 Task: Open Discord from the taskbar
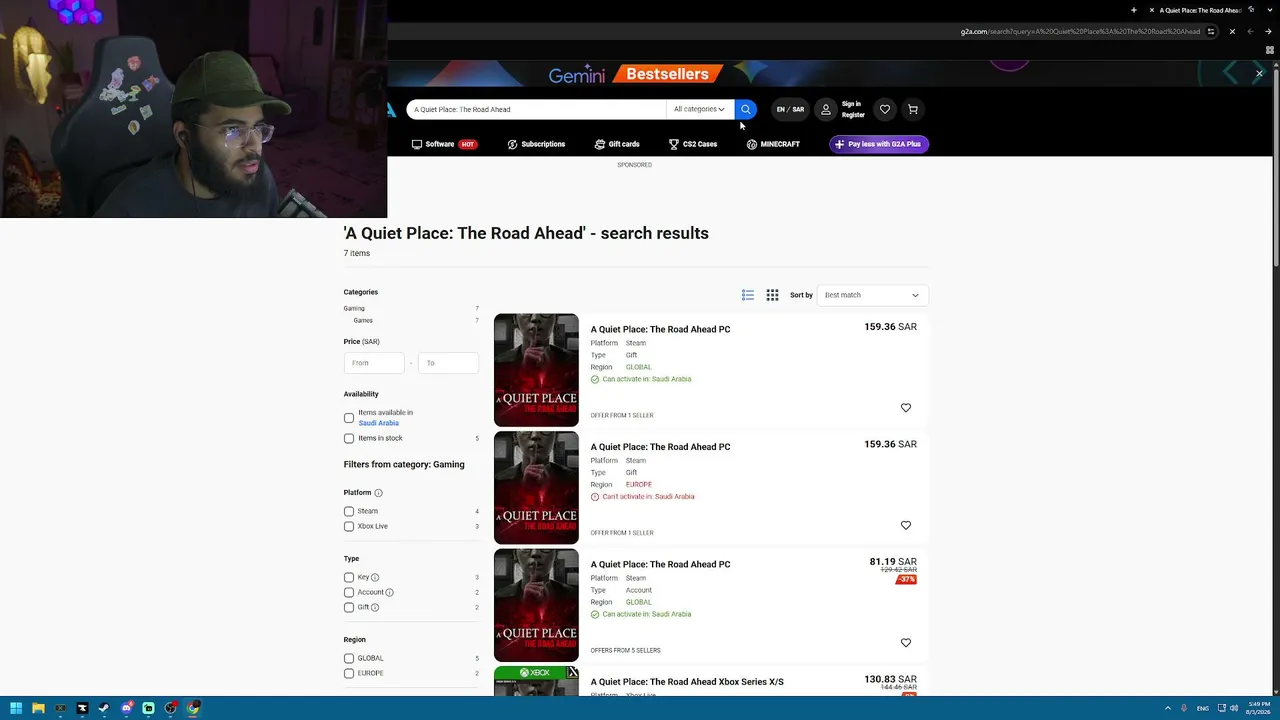click(126, 709)
